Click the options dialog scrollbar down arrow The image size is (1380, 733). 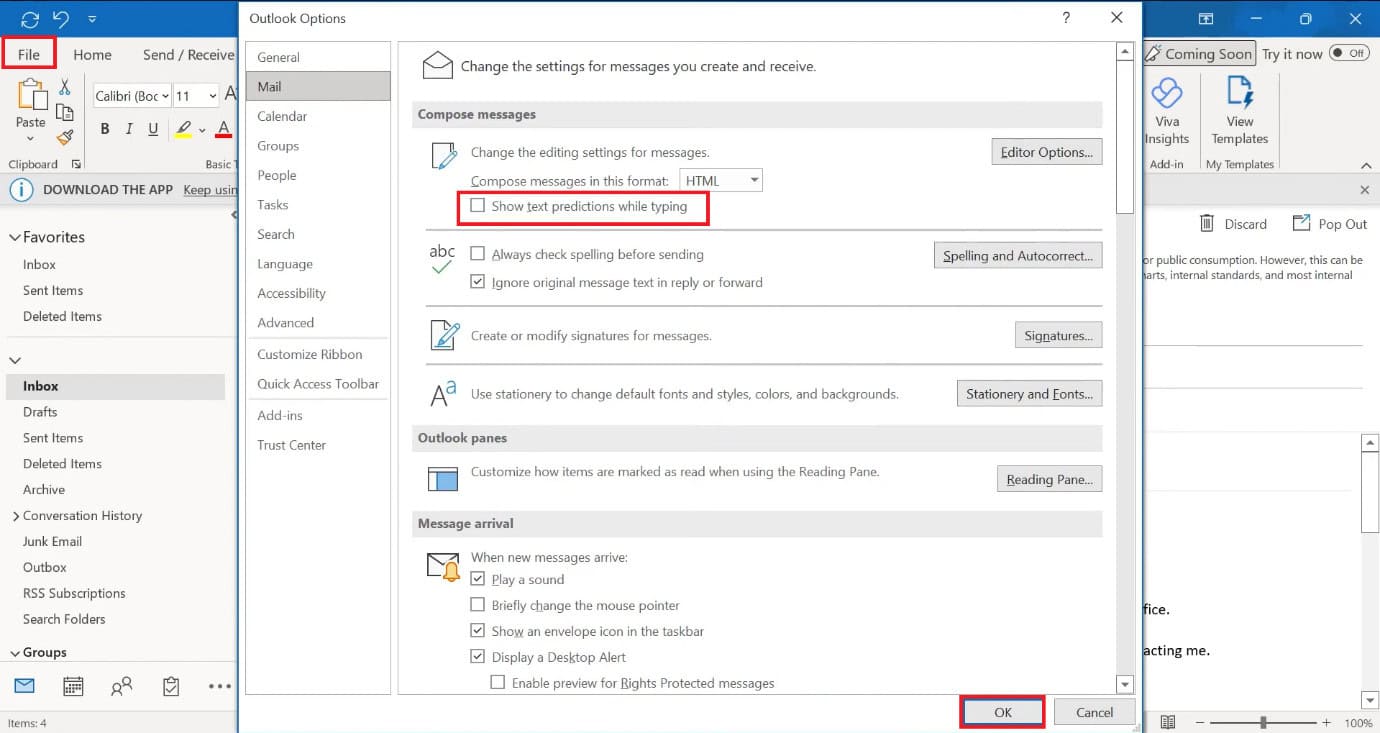(1125, 685)
